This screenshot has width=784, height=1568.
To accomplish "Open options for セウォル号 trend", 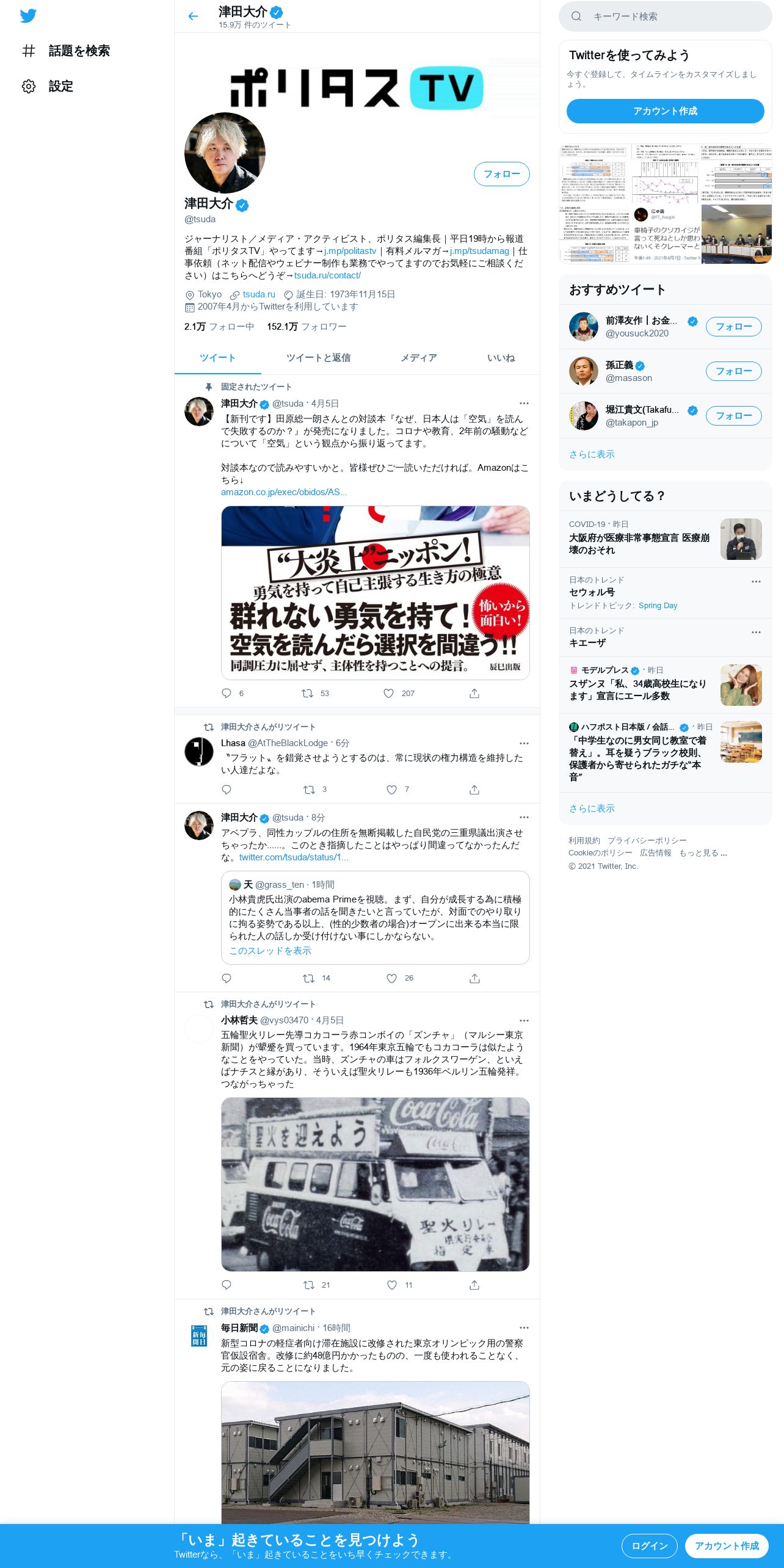I will pos(756,581).
